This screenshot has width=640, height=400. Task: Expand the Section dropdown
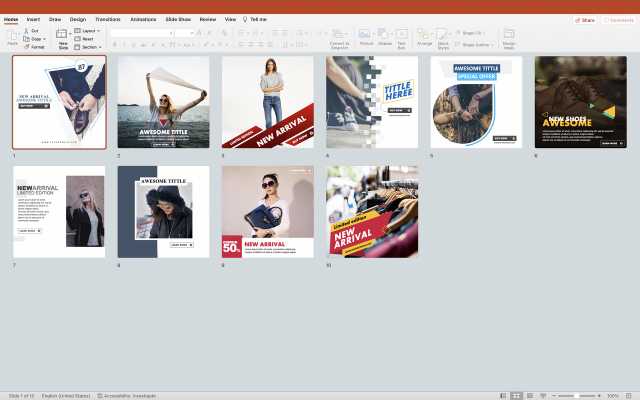90,46
